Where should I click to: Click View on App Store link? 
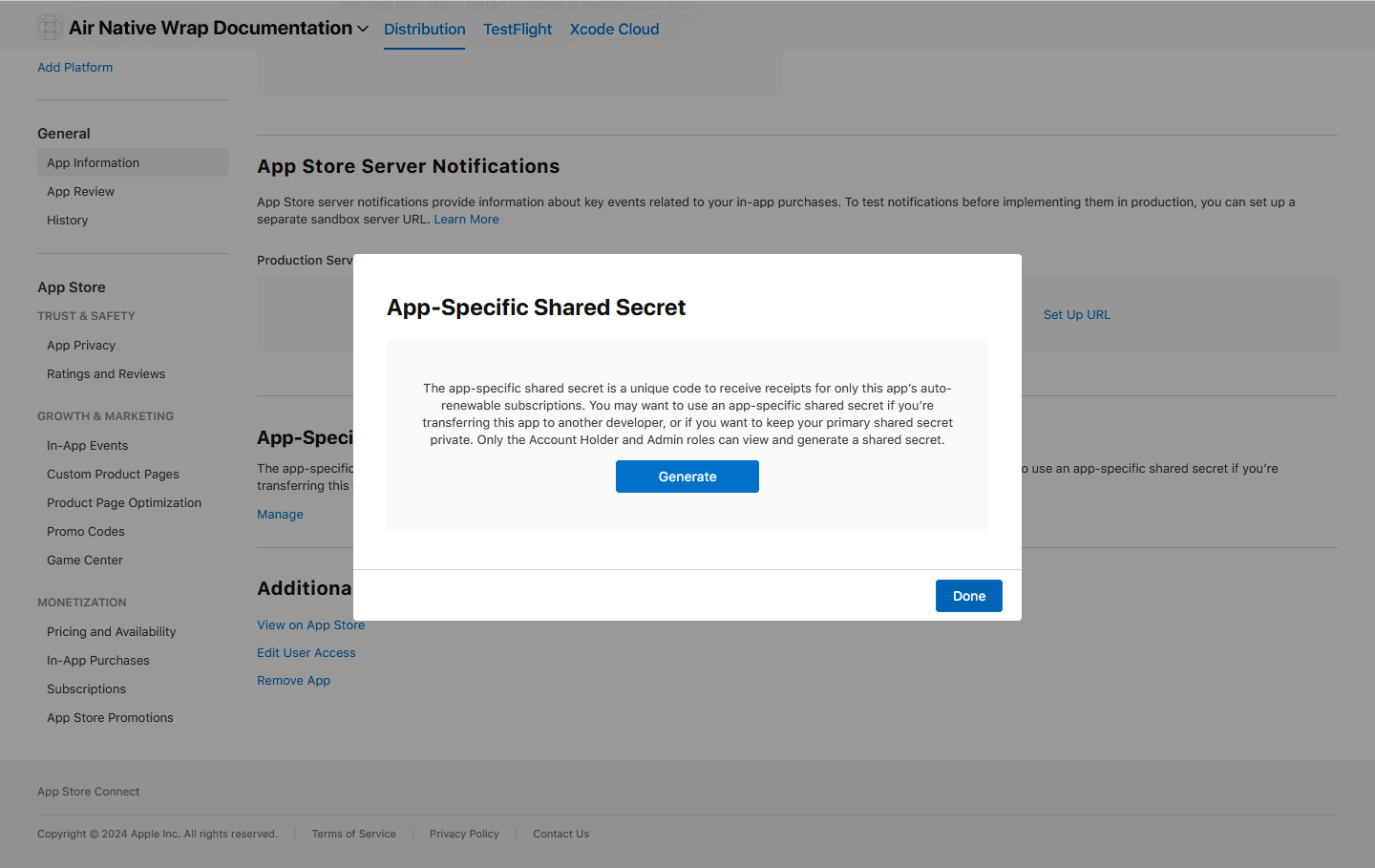(x=310, y=625)
